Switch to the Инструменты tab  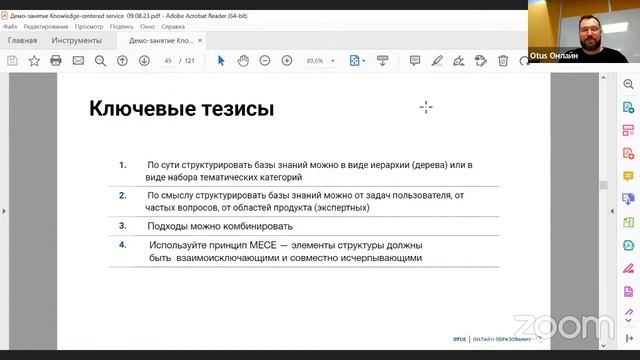point(76,40)
